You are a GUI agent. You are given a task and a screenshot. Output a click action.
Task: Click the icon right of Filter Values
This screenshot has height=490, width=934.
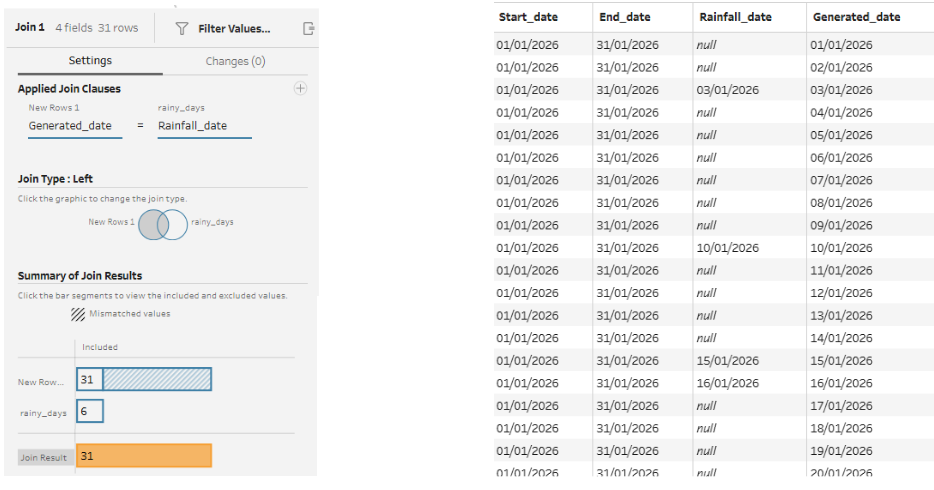click(x=309, y=29)
